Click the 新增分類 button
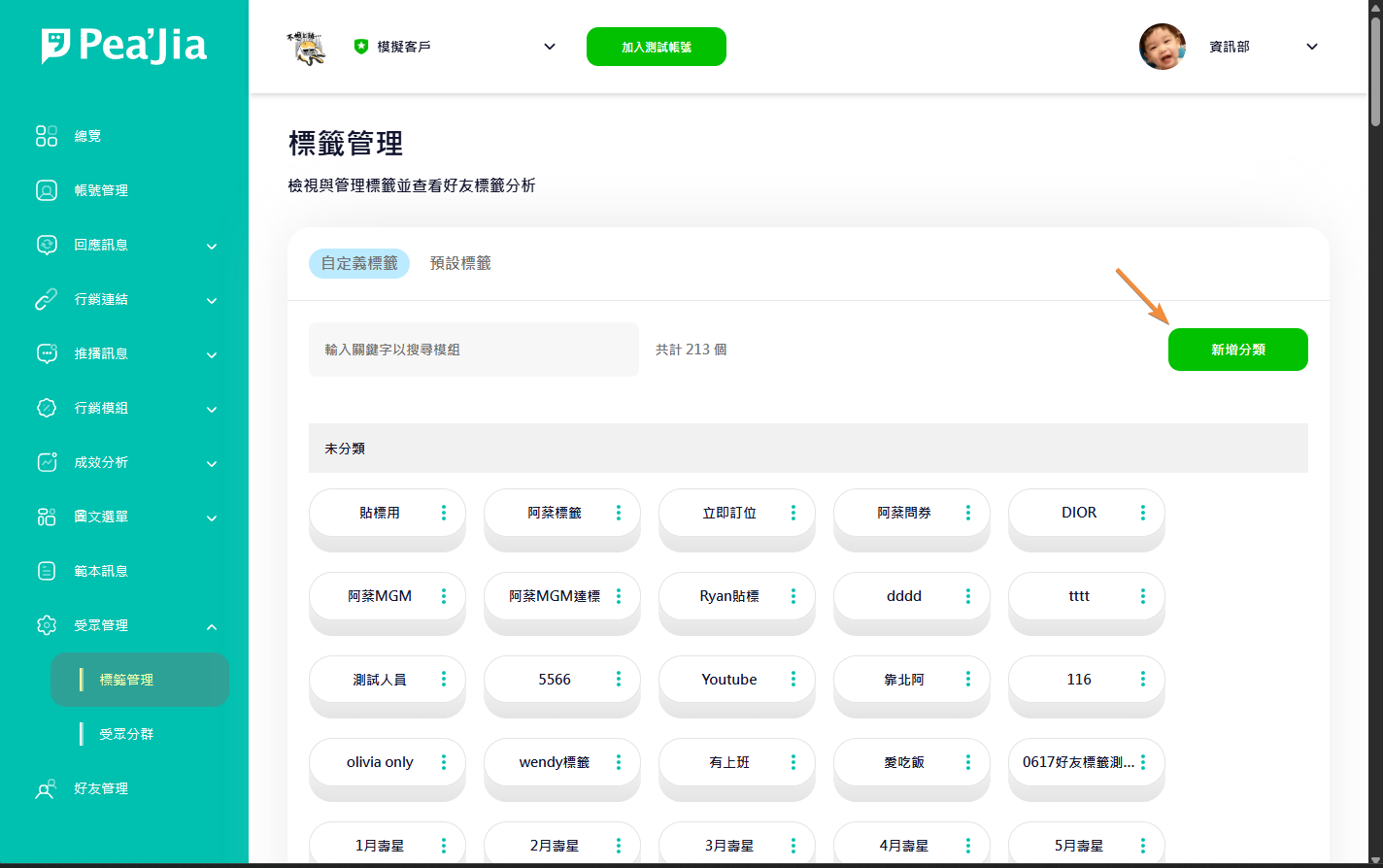The height and width of the screenshot is (868, 1383). (1237, 350)
